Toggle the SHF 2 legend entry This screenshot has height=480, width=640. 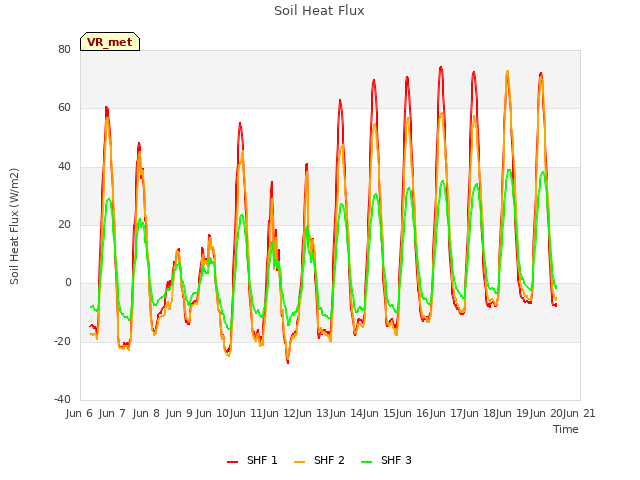[x=319, y=460]
